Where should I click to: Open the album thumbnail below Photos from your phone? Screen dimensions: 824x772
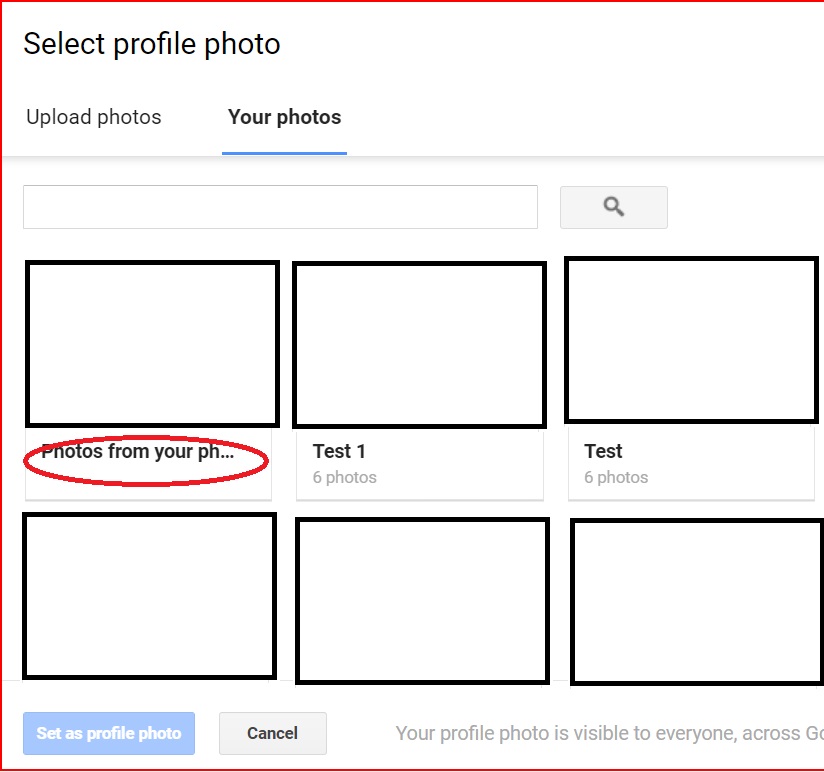[149, 596]
